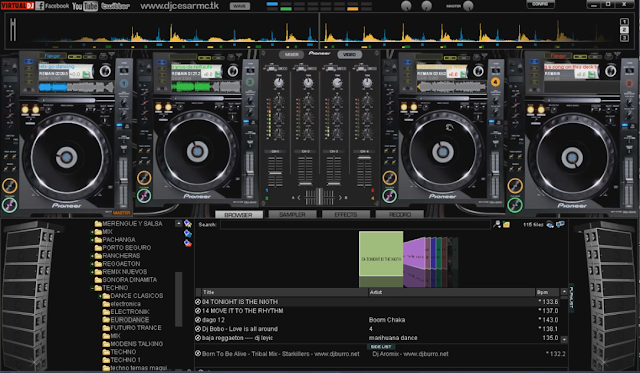Open the Facebook icon in title bar
This screenshot has height=373, width=640.
click(40, 6)
